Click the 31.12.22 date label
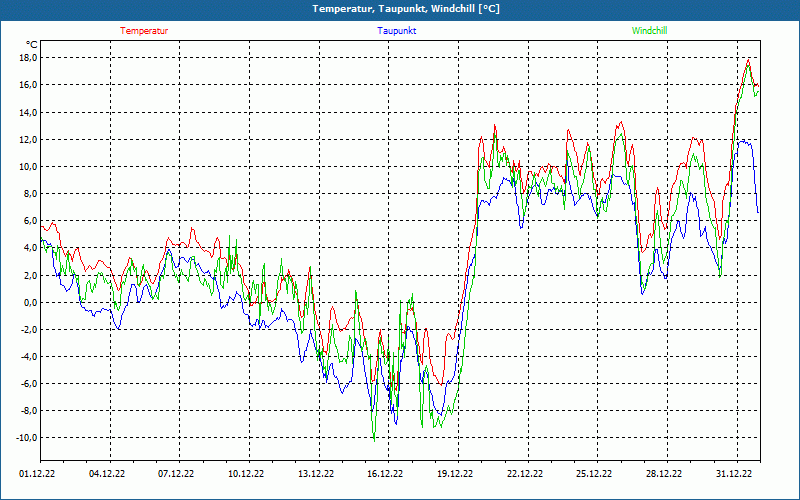This screenshot has width=800, height=500. coord(734,473)
